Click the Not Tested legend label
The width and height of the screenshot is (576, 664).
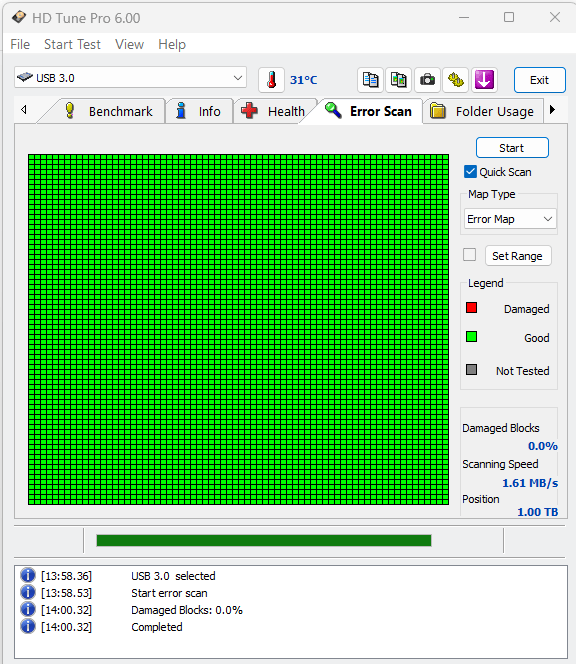pos(523,371)
